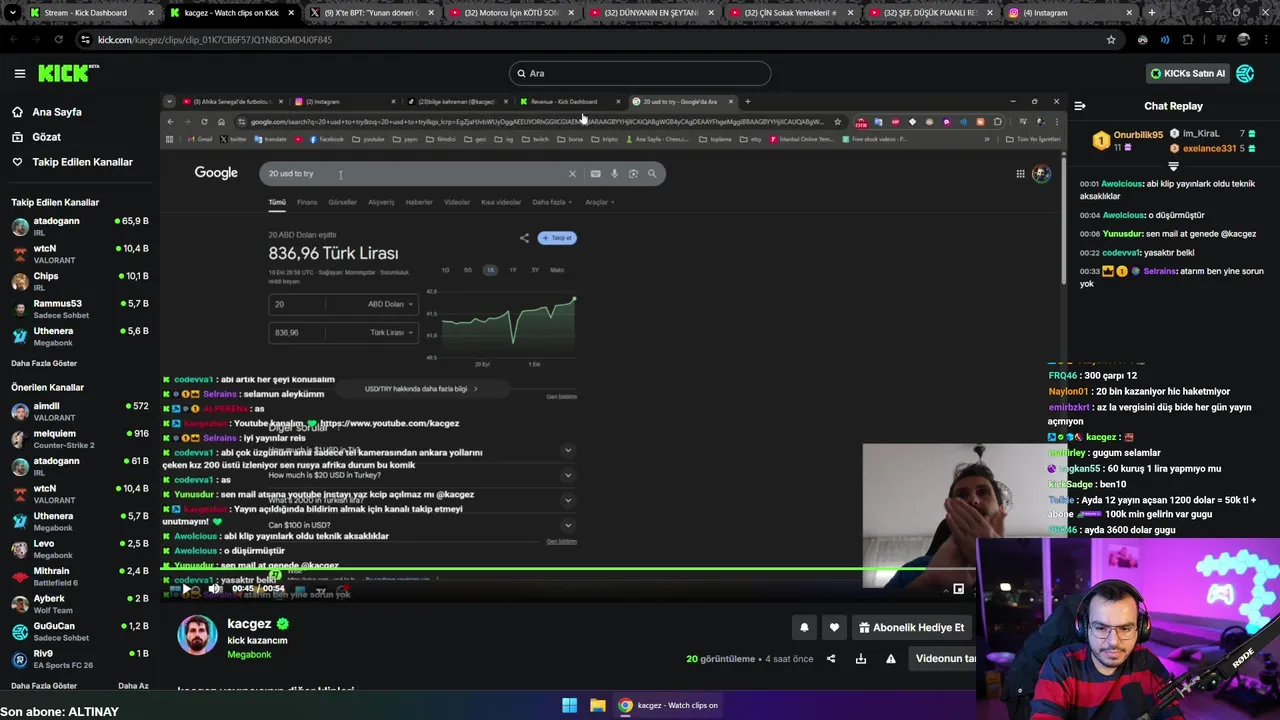
Task: Click exelance331 in chat leaderboard
Action: [1210, 149]
